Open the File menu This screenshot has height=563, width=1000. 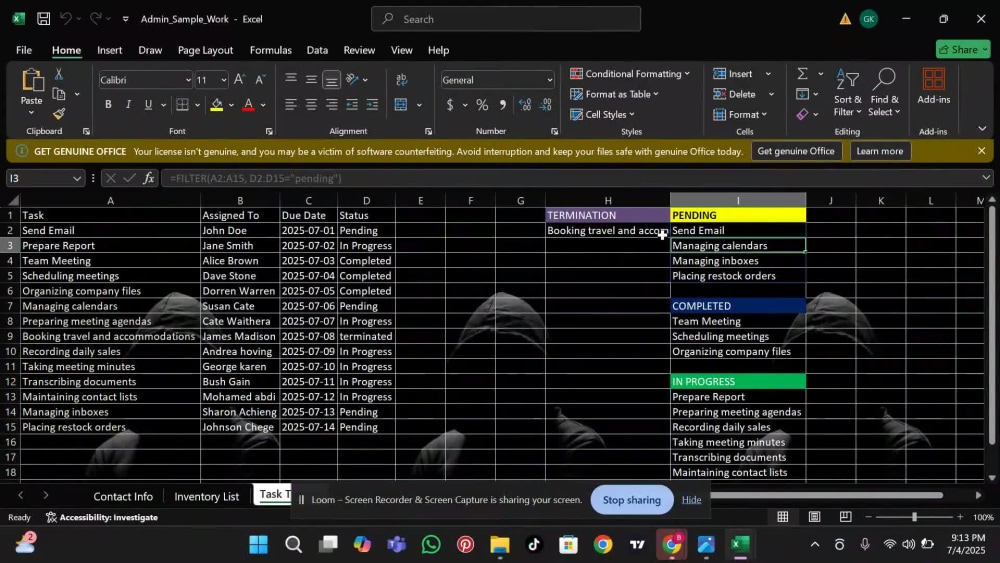24,50
